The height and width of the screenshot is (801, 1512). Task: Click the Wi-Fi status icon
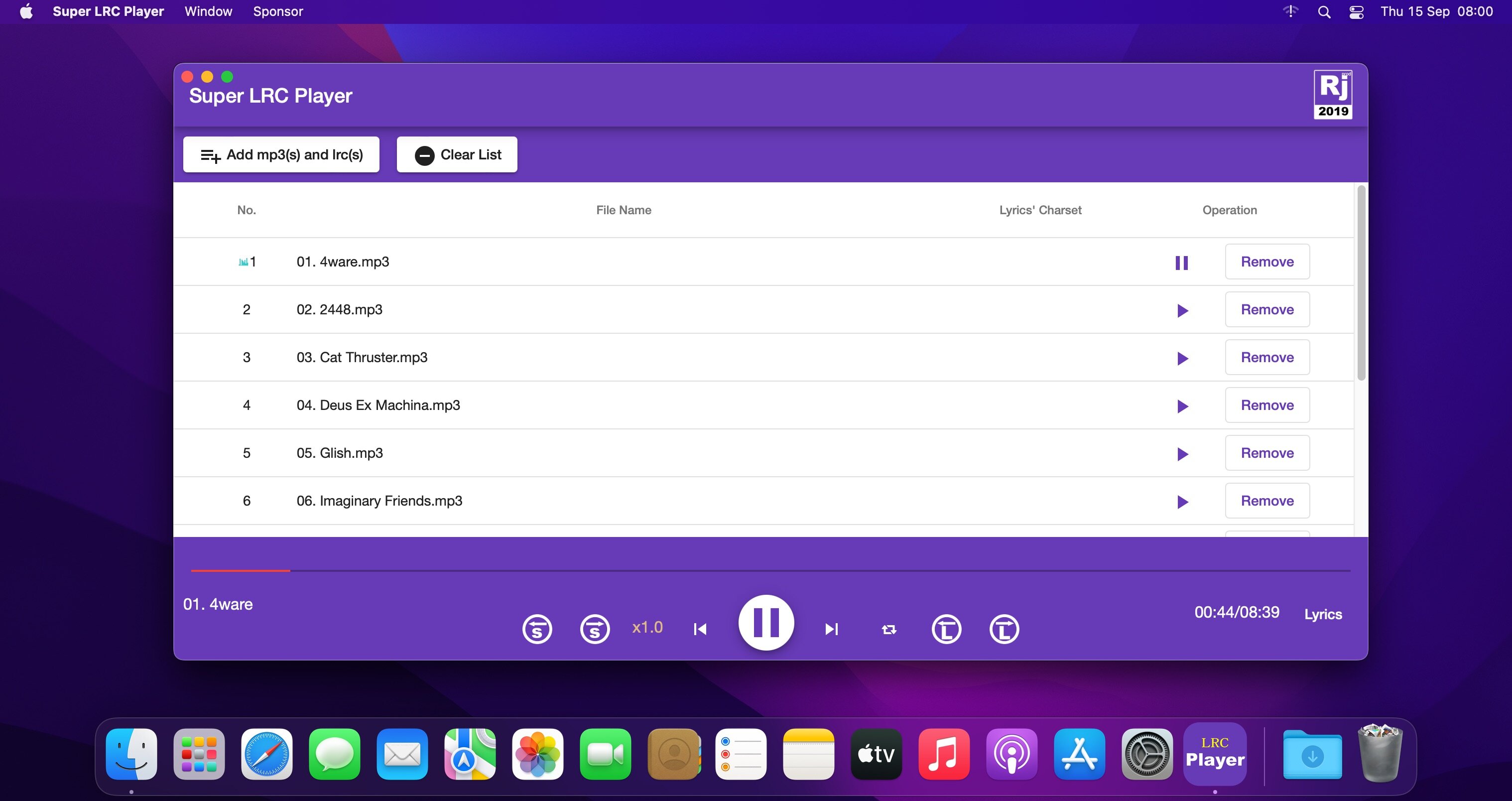click(x=1290, y=11)
